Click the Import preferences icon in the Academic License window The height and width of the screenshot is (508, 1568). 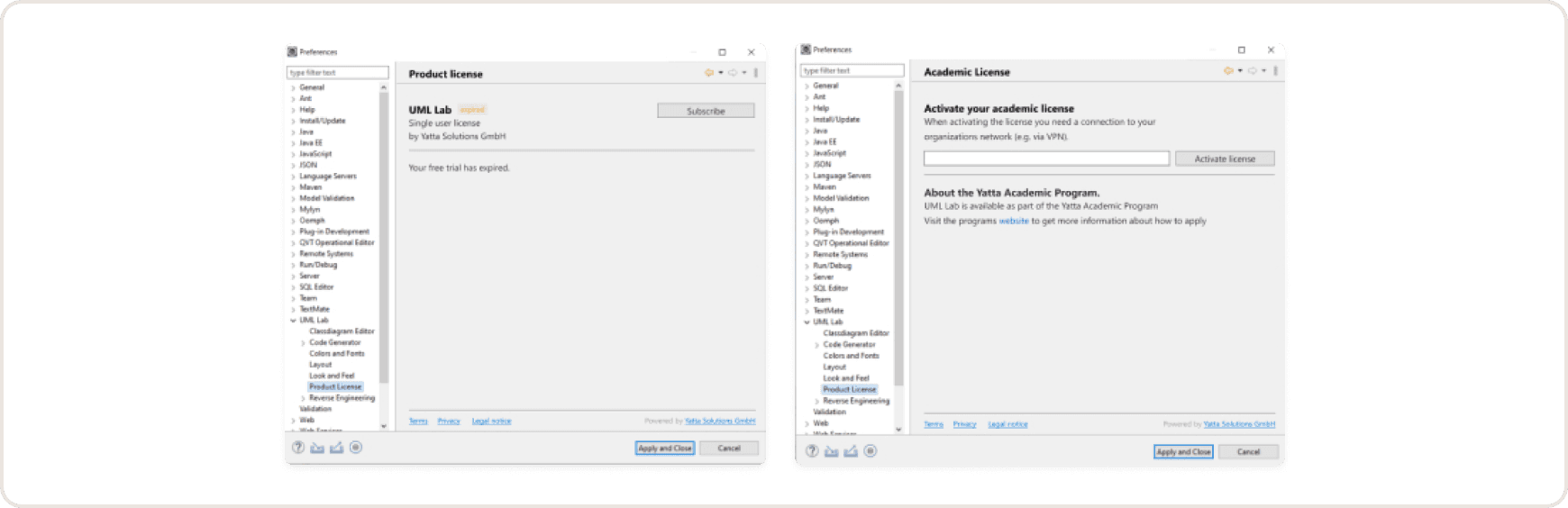(831, 451)
